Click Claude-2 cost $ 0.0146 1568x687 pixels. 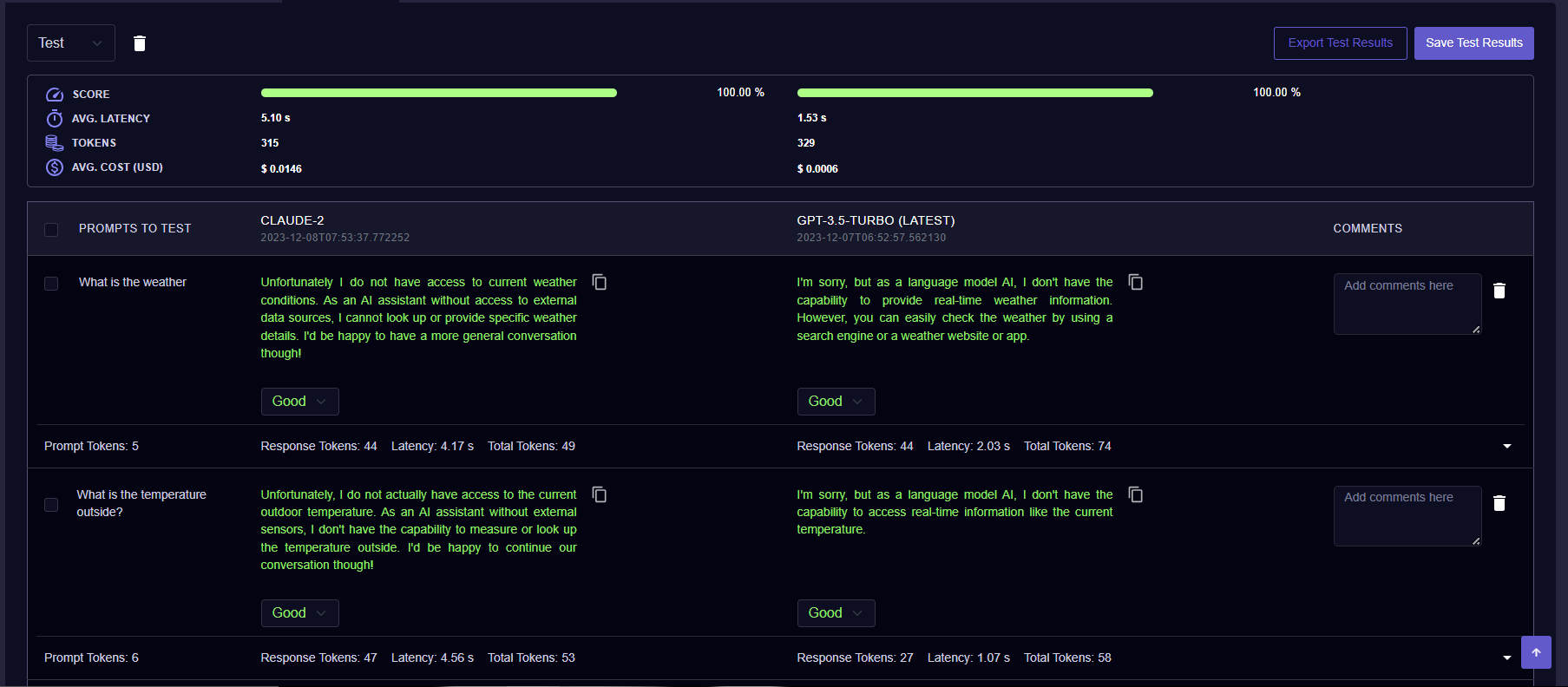[x=281, y=169]
